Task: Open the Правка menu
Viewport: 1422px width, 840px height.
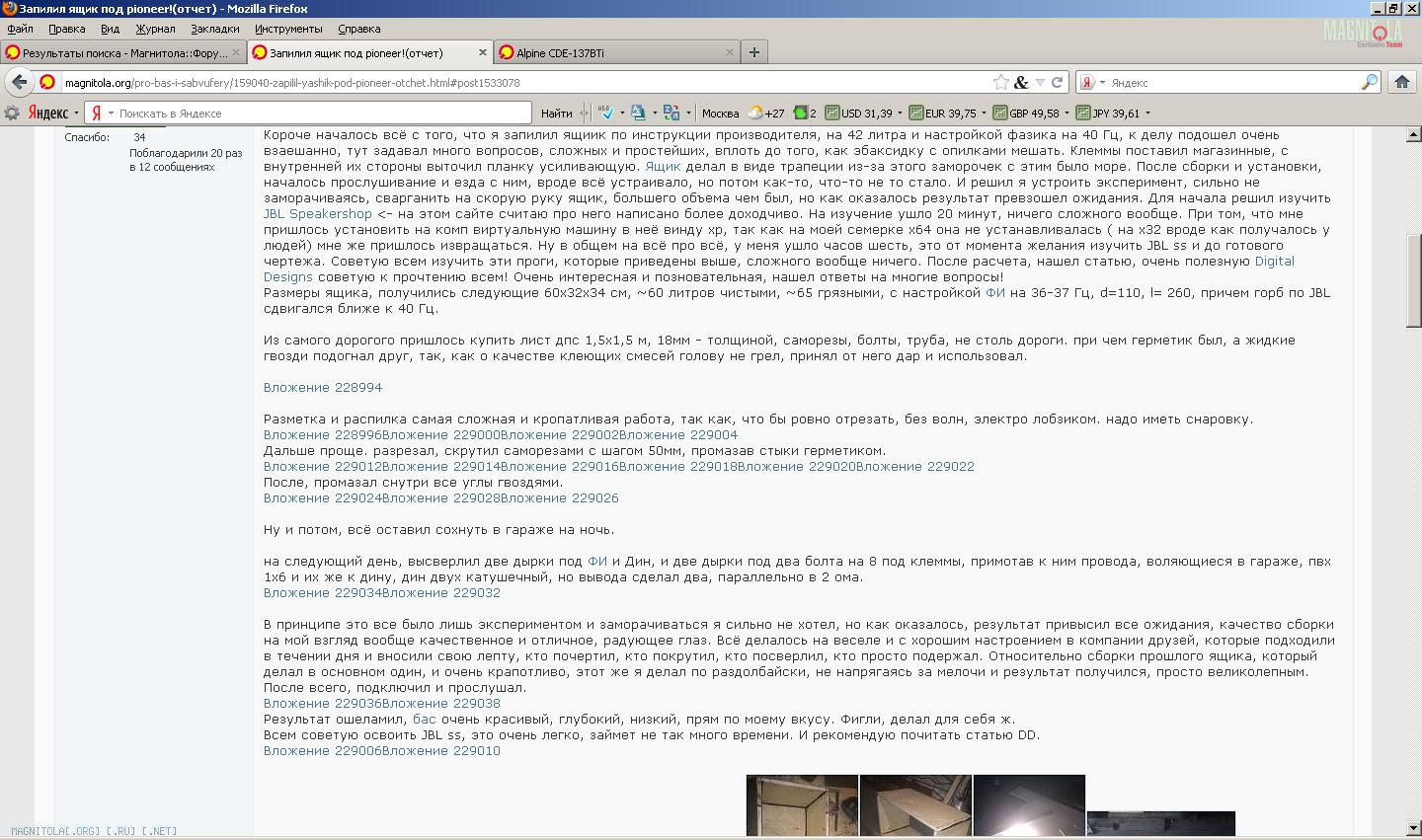Action: tap(67, 29)
